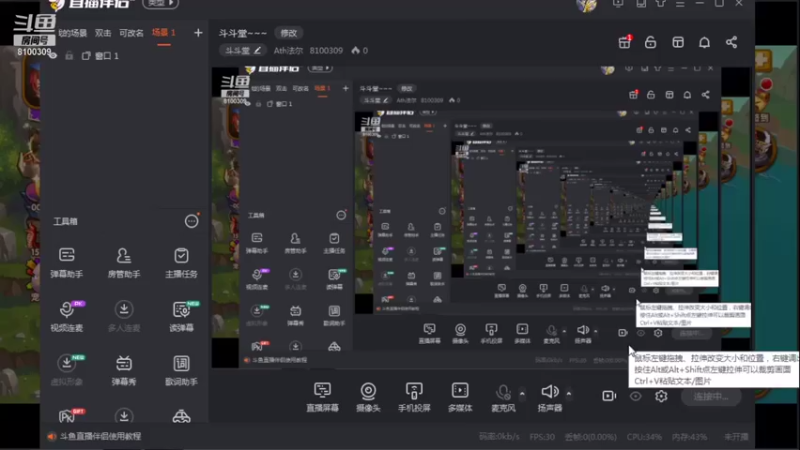Open the notification bell
The width and height of the screenshot is (800, 450).
coord(704,42)
